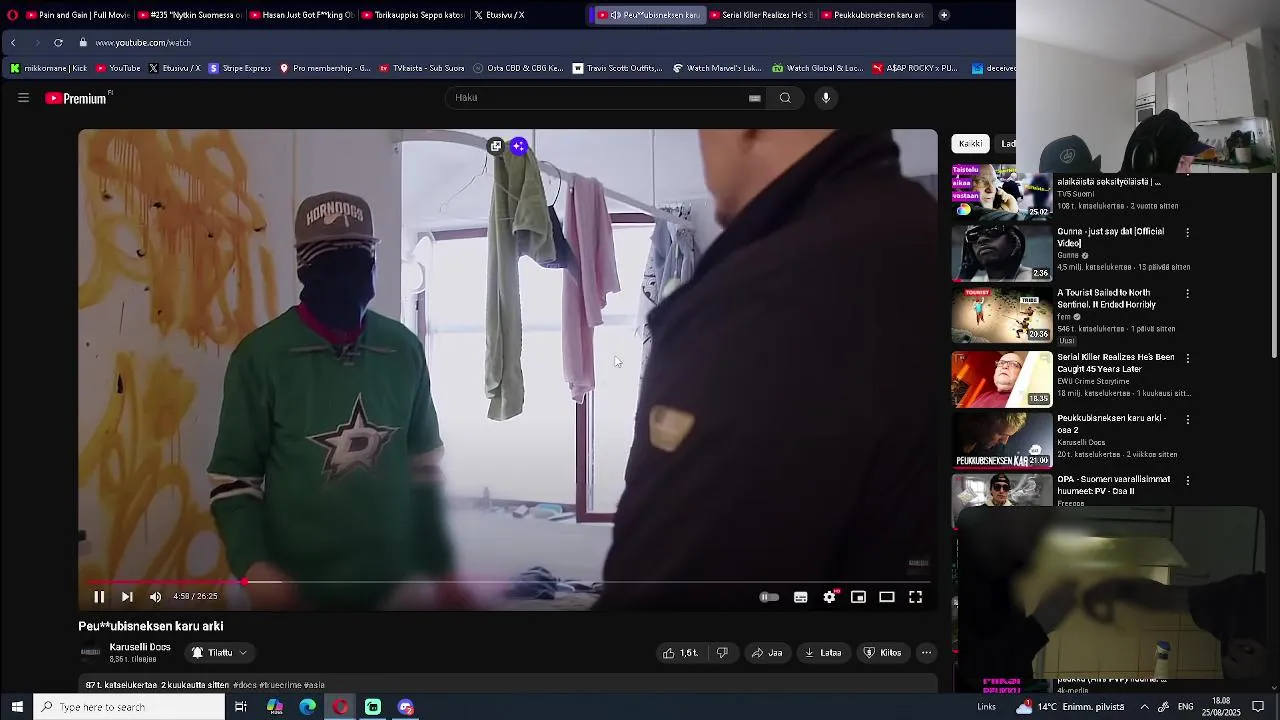Toggle theater mode icon

pyautogui.click(x=887, y=597)
